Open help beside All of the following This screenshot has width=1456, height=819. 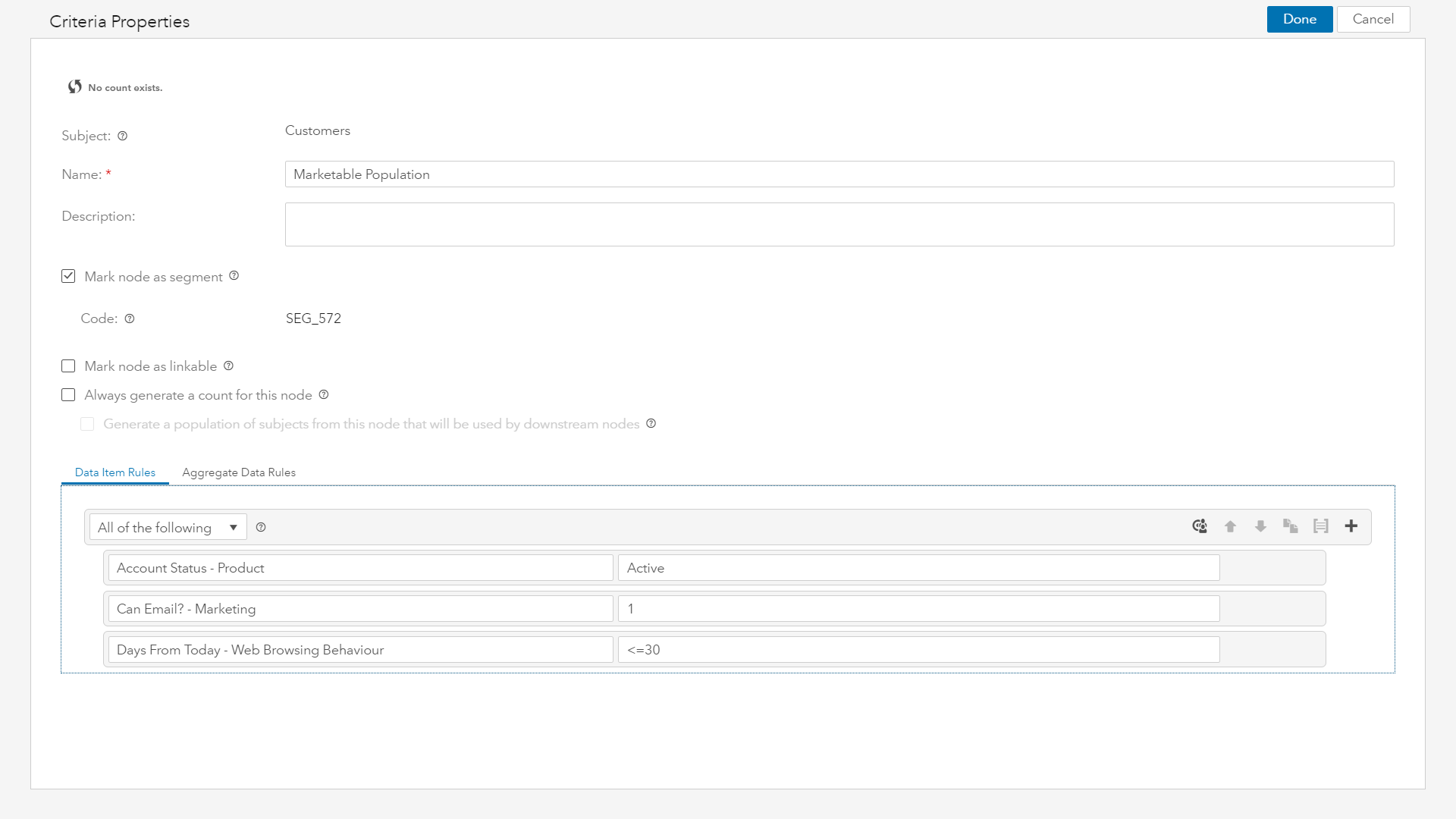pos(261,527)
